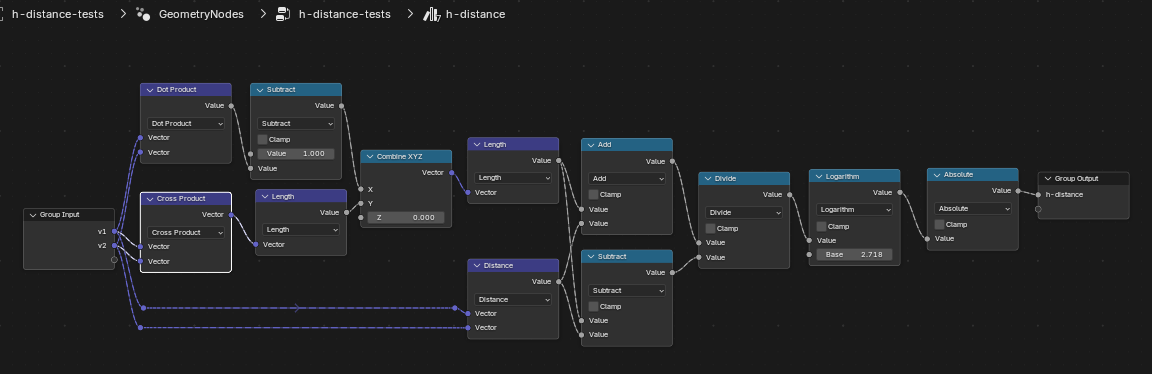This screenshot has height=374, width=1152.
Task: Click the empty socket under v2 on Group Input
Action: 115,259
